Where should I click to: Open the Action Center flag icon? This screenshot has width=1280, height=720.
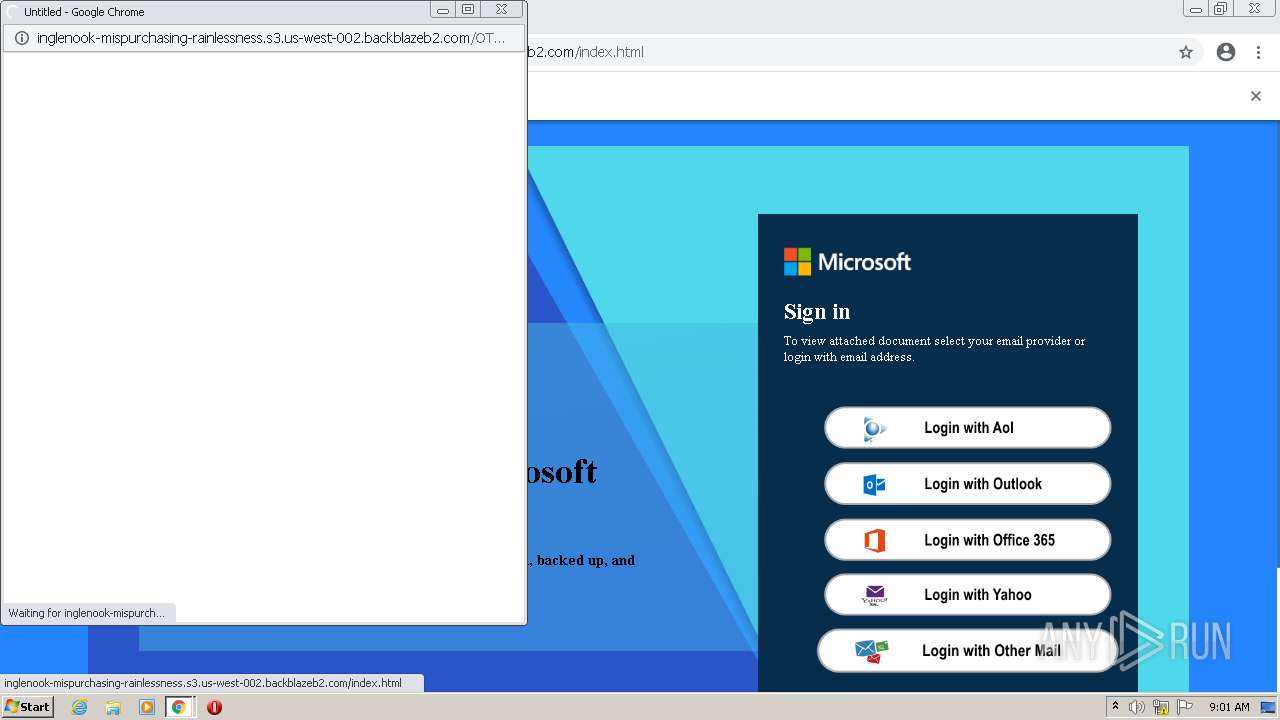coord(1185,707)
